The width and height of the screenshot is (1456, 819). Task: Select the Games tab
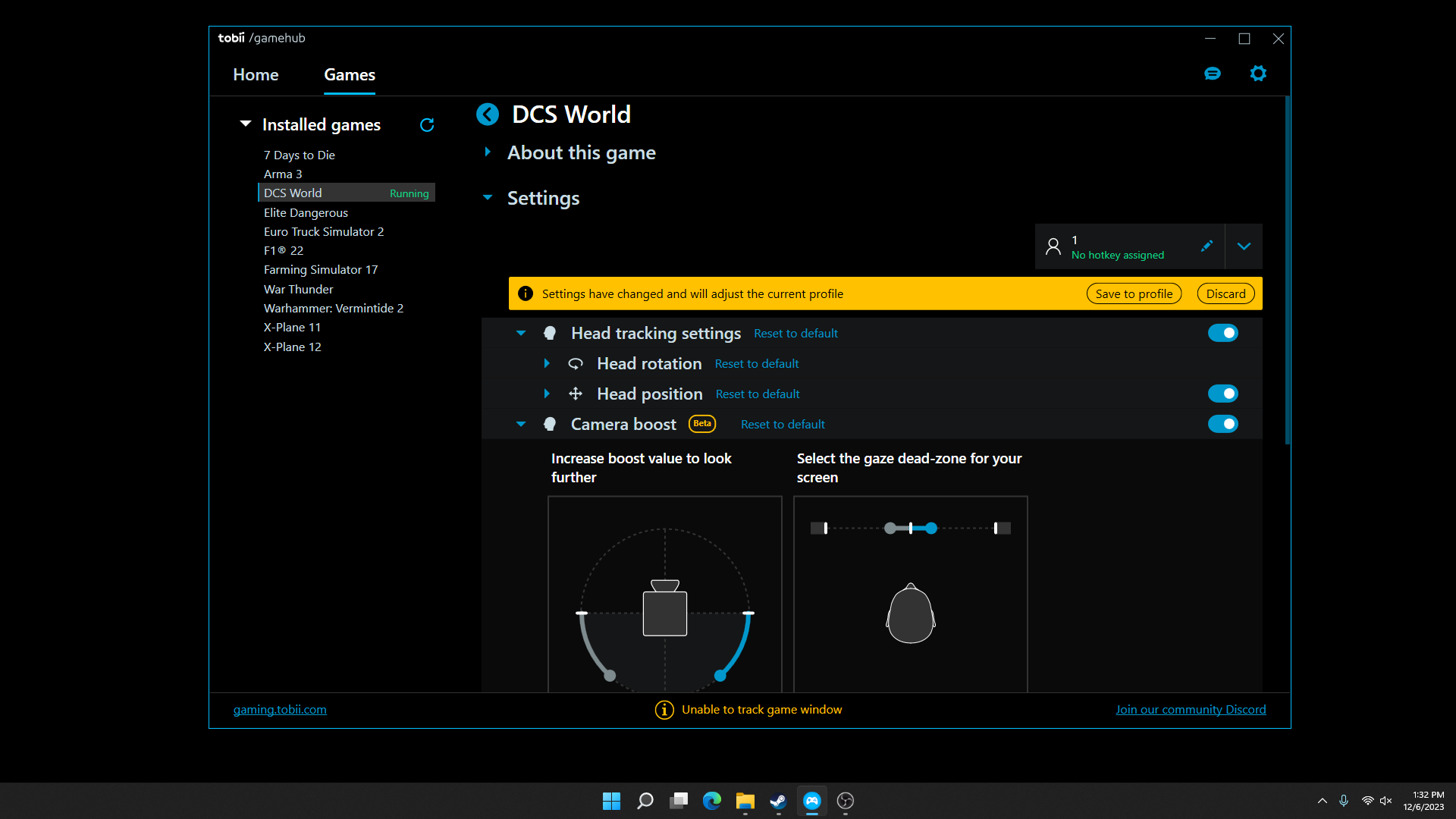pos(350,74)
